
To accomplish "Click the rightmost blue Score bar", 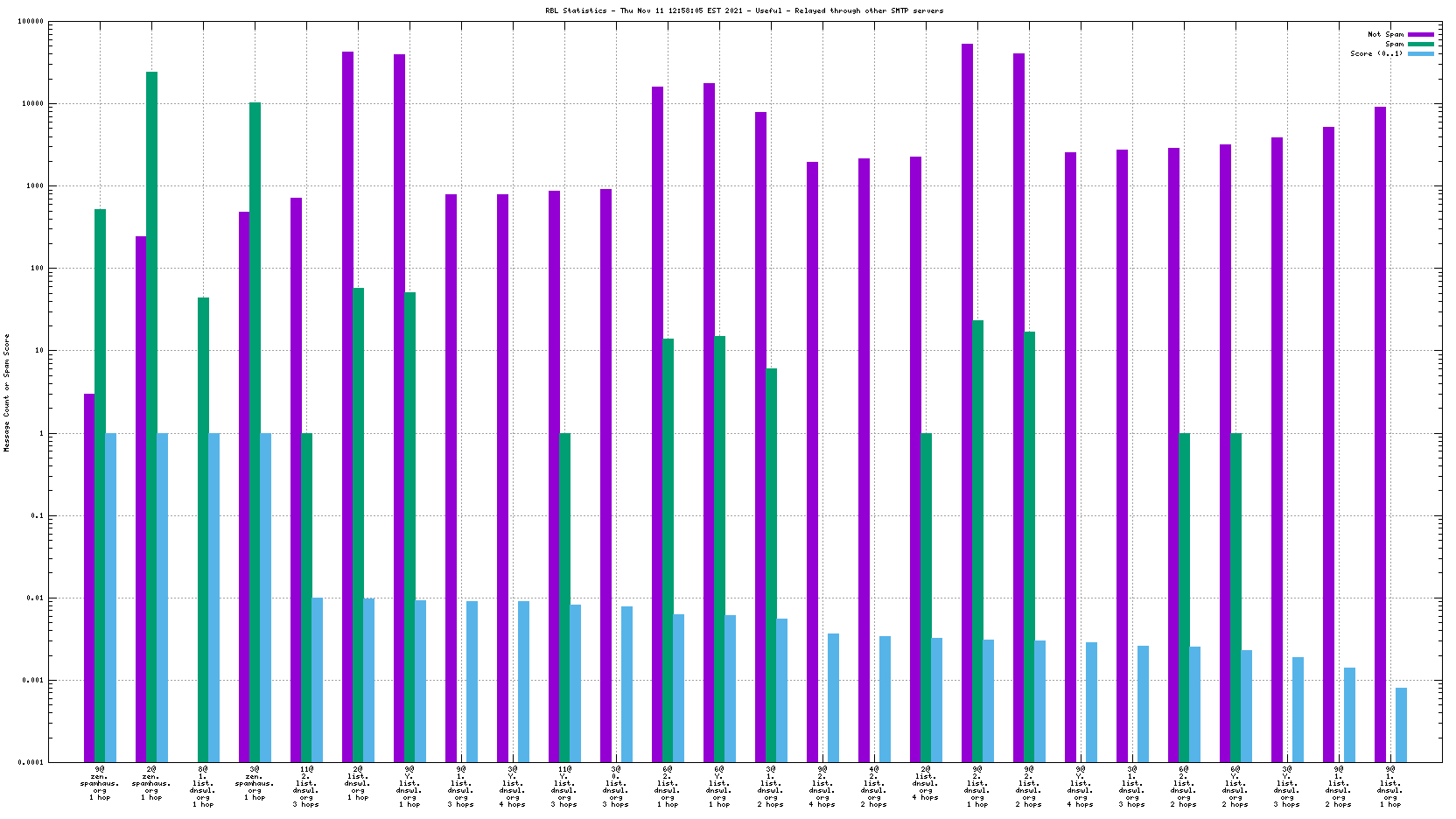I will 1401,724.
